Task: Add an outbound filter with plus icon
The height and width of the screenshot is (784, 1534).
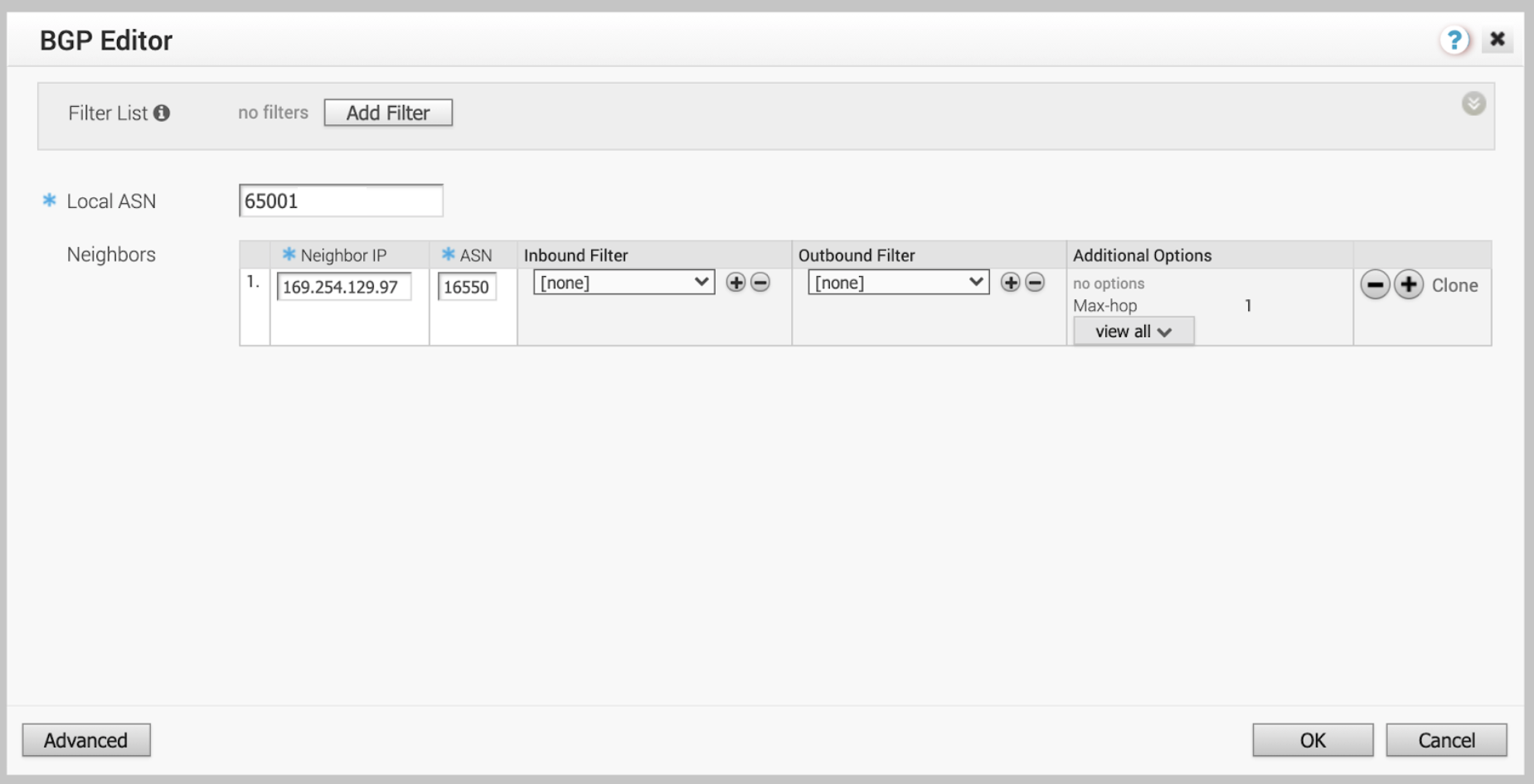Action: [1010, 283]
